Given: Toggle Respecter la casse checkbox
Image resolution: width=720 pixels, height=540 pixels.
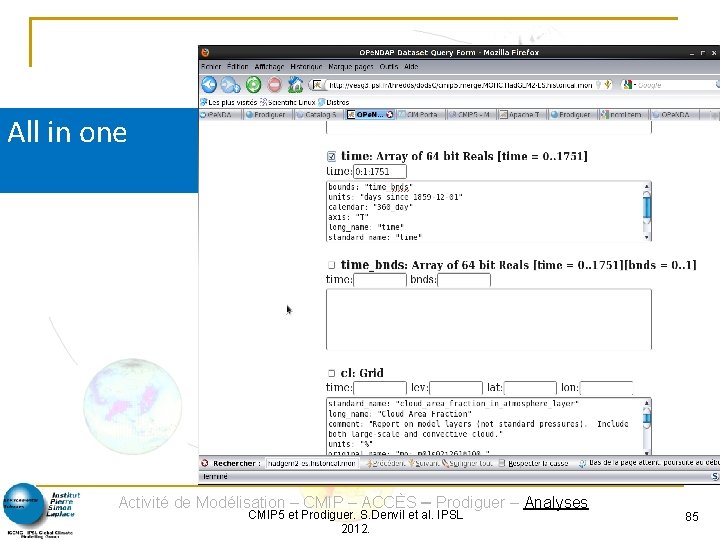Looking at the screenshot, I should [502, 463].
